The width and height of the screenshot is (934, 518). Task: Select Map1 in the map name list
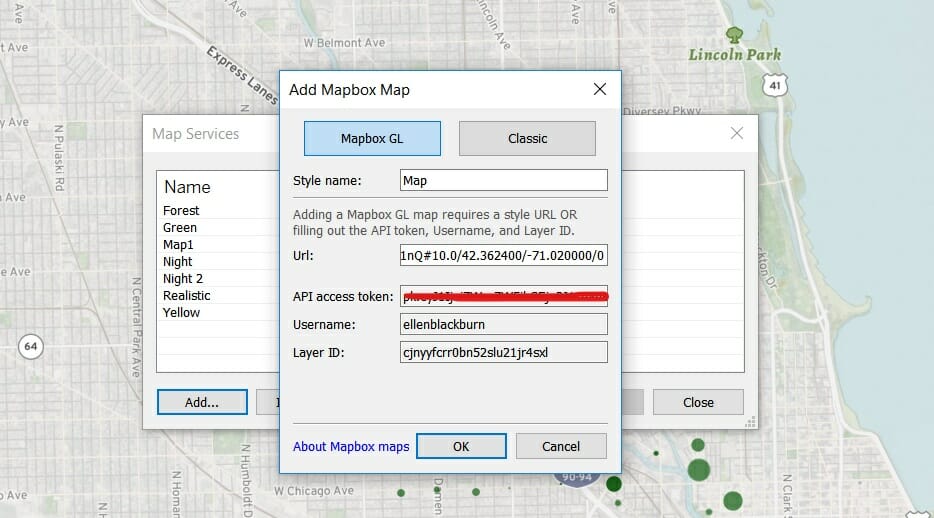(x=178, y=245)
